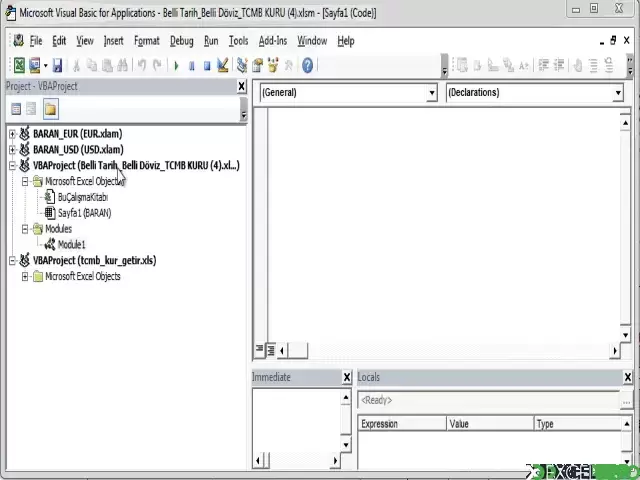640x480 pixels.
Task: Open the View menu
Action: coord(85,41)
